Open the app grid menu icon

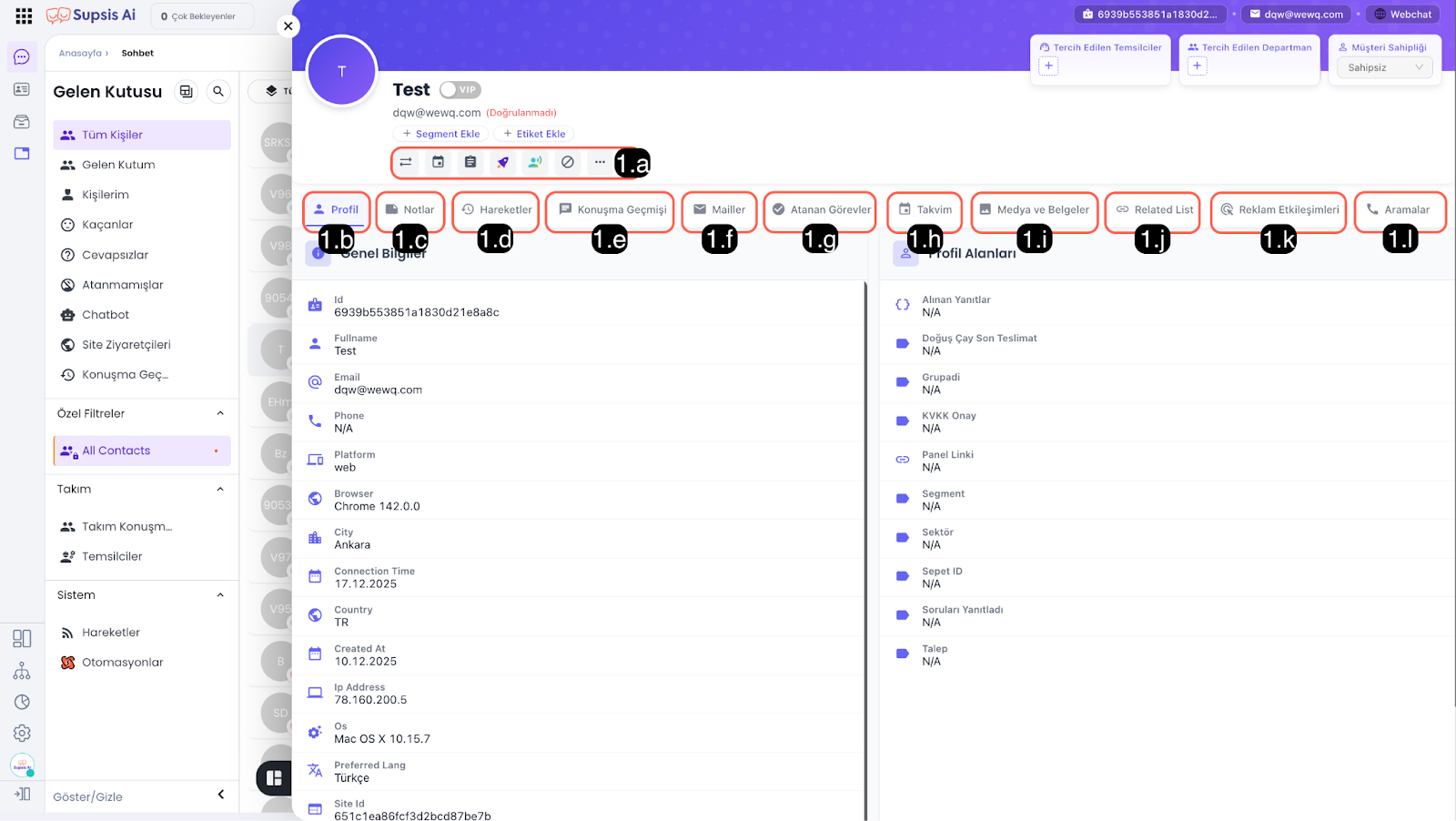point(25,15)
